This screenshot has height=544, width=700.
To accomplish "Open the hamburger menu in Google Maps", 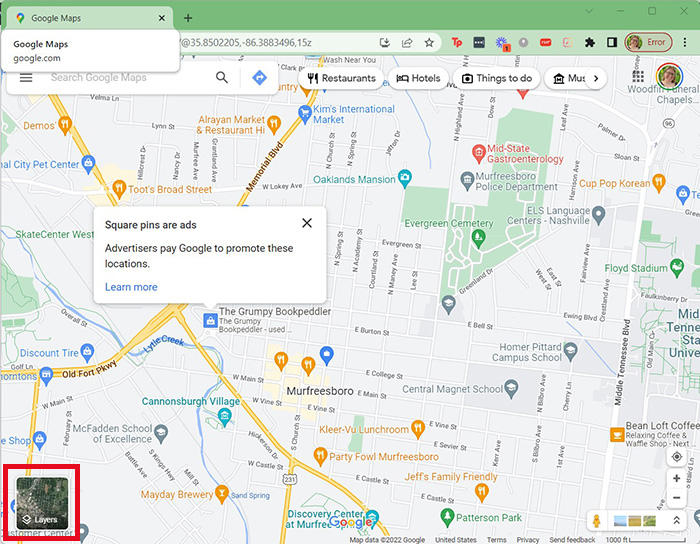I will (26, 78).
